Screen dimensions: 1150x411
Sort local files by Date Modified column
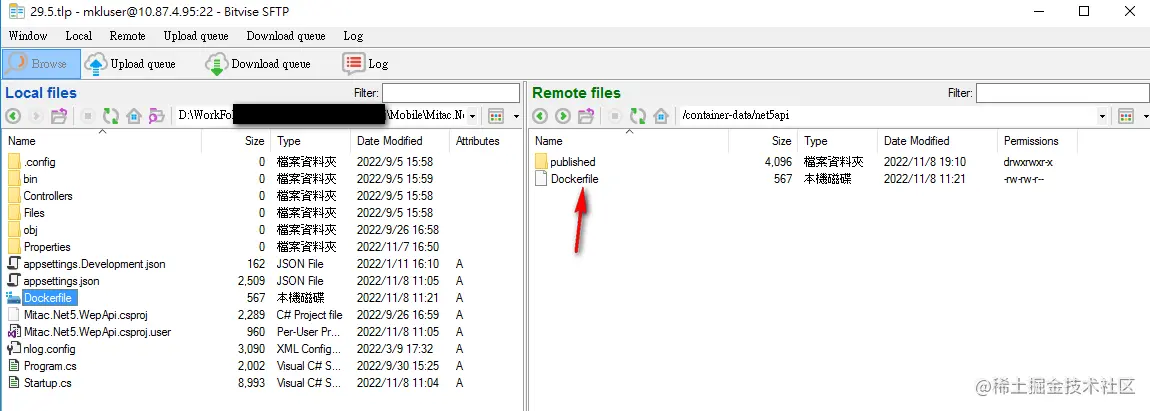pos(400,141)
